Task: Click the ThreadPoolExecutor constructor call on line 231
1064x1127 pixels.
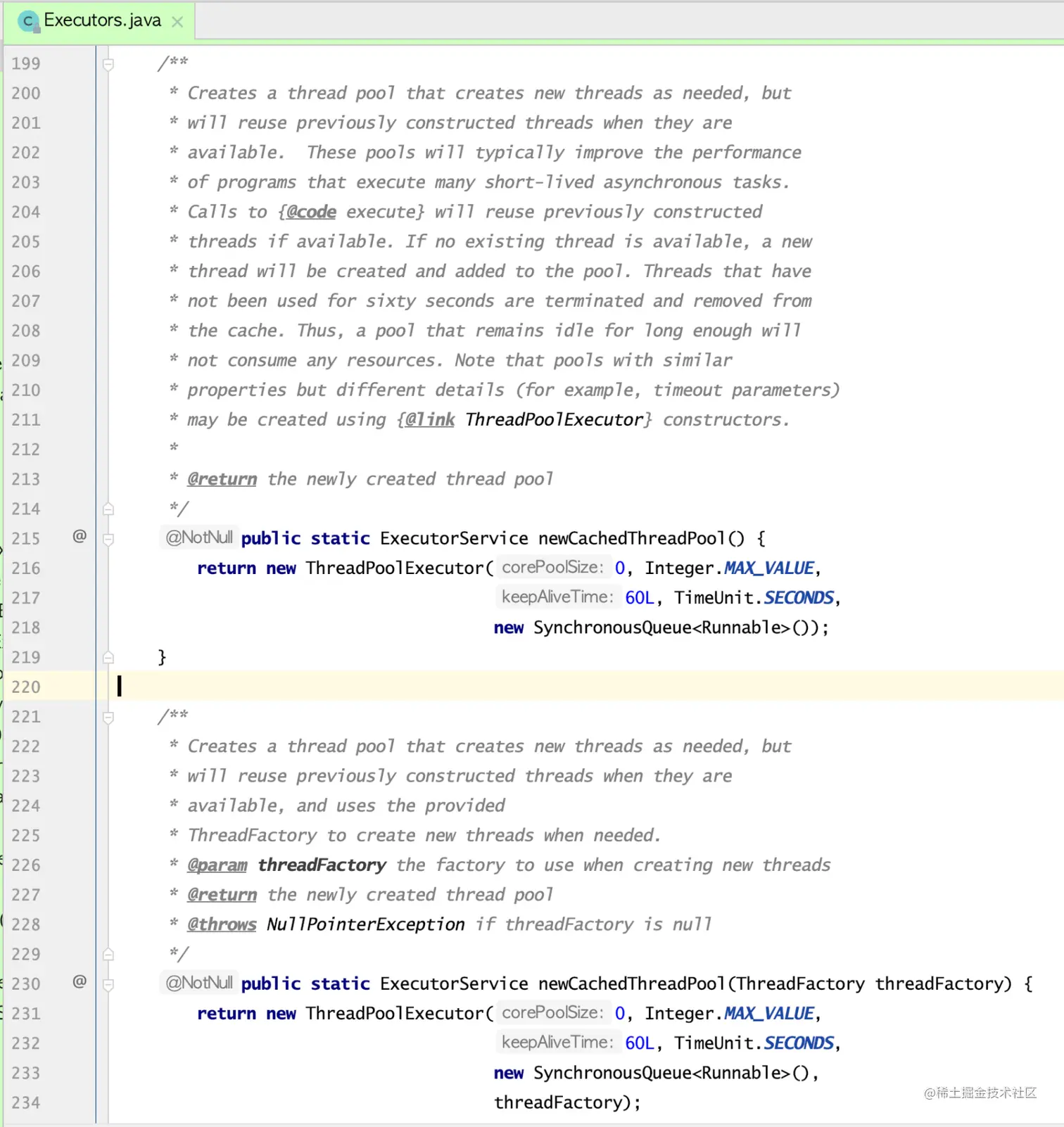Action: (x=395, y=1014)
